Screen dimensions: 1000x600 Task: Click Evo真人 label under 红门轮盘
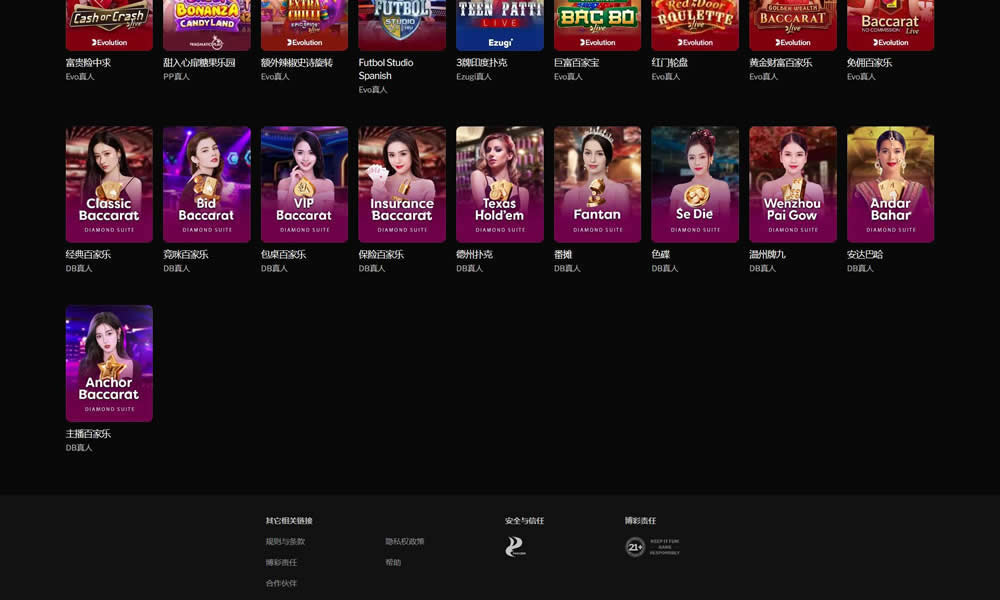click(x=666, y=77)
